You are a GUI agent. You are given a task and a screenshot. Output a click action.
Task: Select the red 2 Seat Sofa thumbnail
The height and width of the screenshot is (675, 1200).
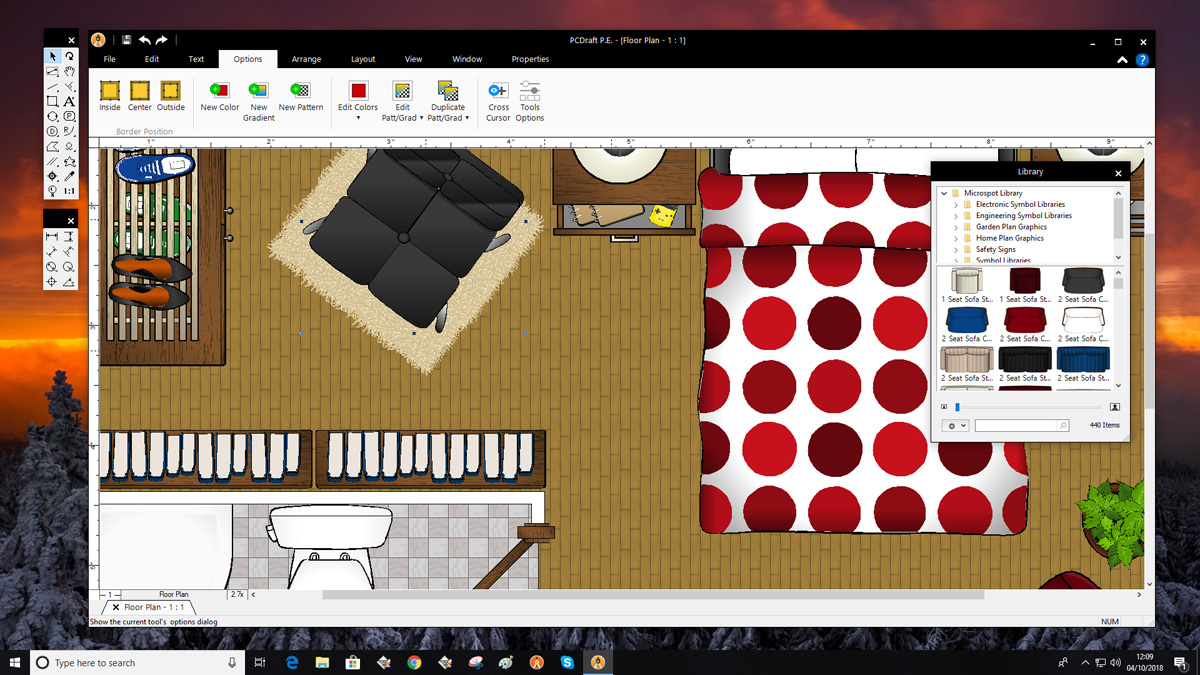1025,320
